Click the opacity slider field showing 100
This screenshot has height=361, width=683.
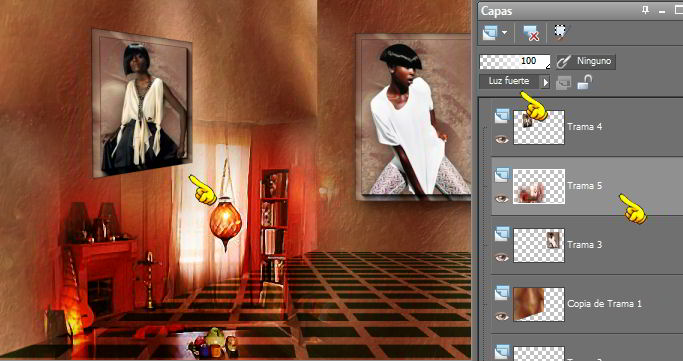click(x=515, y=61)
